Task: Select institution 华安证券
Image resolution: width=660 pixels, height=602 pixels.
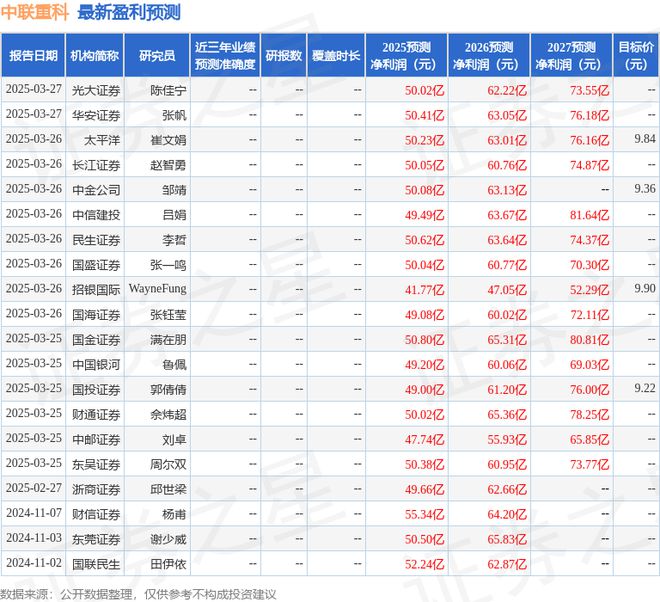Action: 96,115
